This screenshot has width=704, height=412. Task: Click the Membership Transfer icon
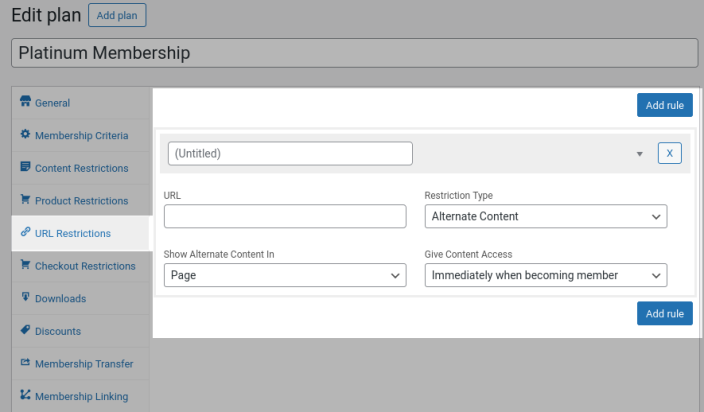25,362
